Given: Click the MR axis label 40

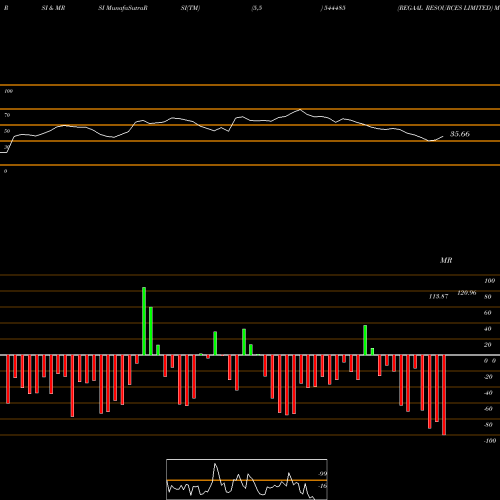Looking at the screenshot, I should (x=488, y=329).
